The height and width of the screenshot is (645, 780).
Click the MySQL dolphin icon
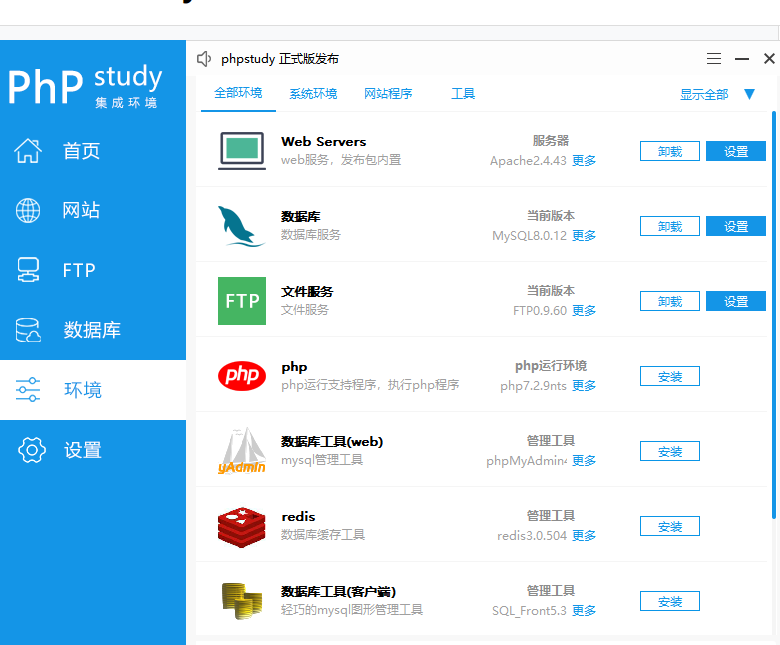pos(241,226)
